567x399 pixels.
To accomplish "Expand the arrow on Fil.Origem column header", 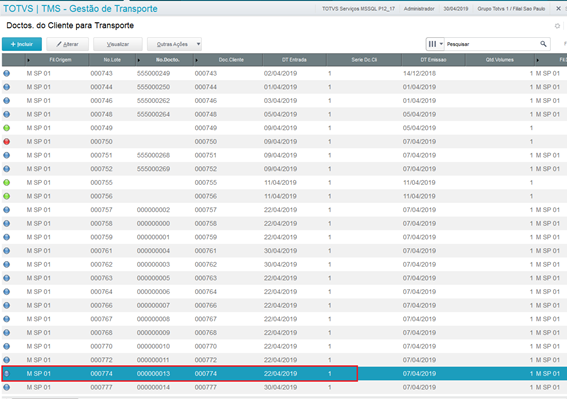I will point(29,60).
